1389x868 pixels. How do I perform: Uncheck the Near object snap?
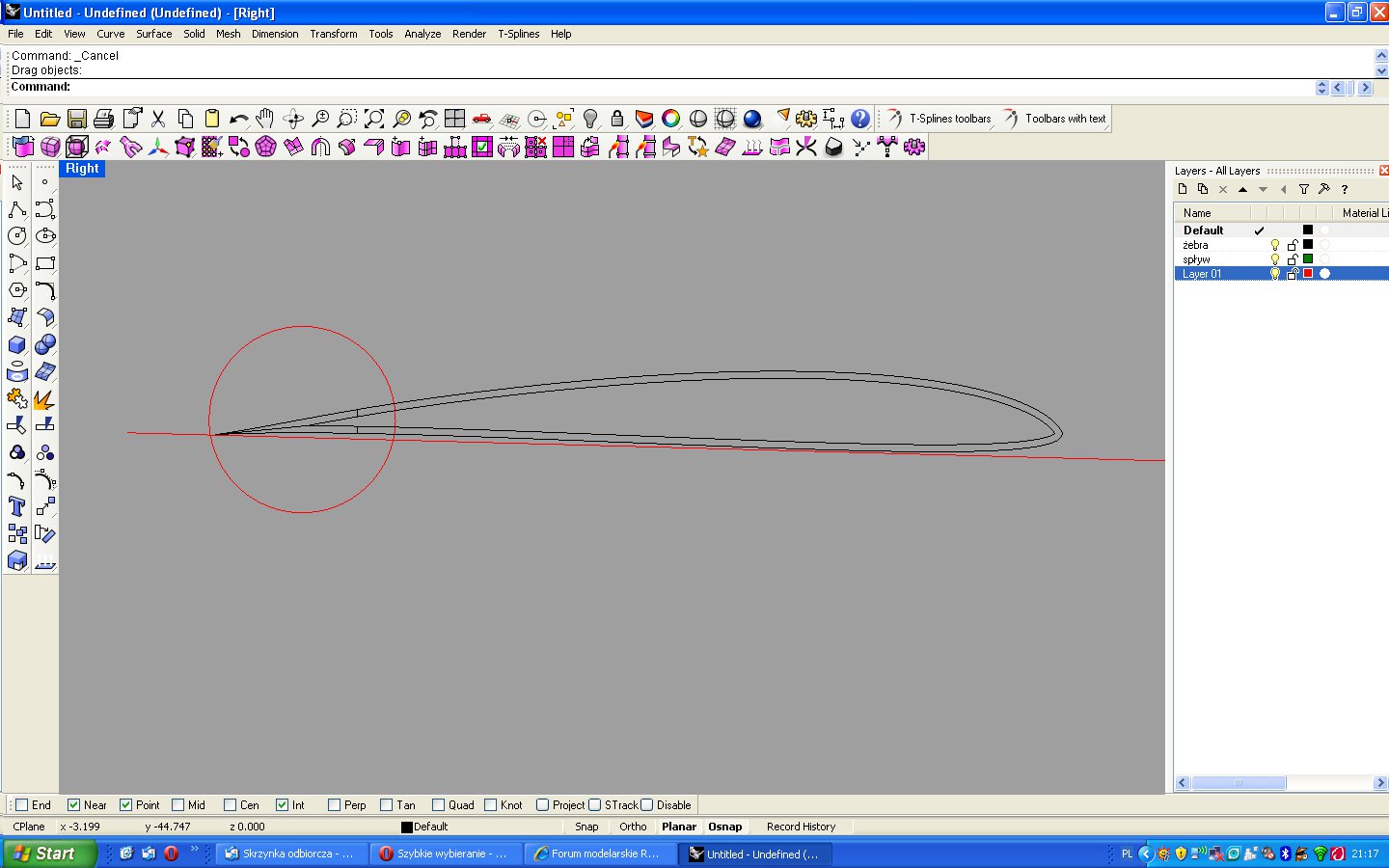[74, 805]
